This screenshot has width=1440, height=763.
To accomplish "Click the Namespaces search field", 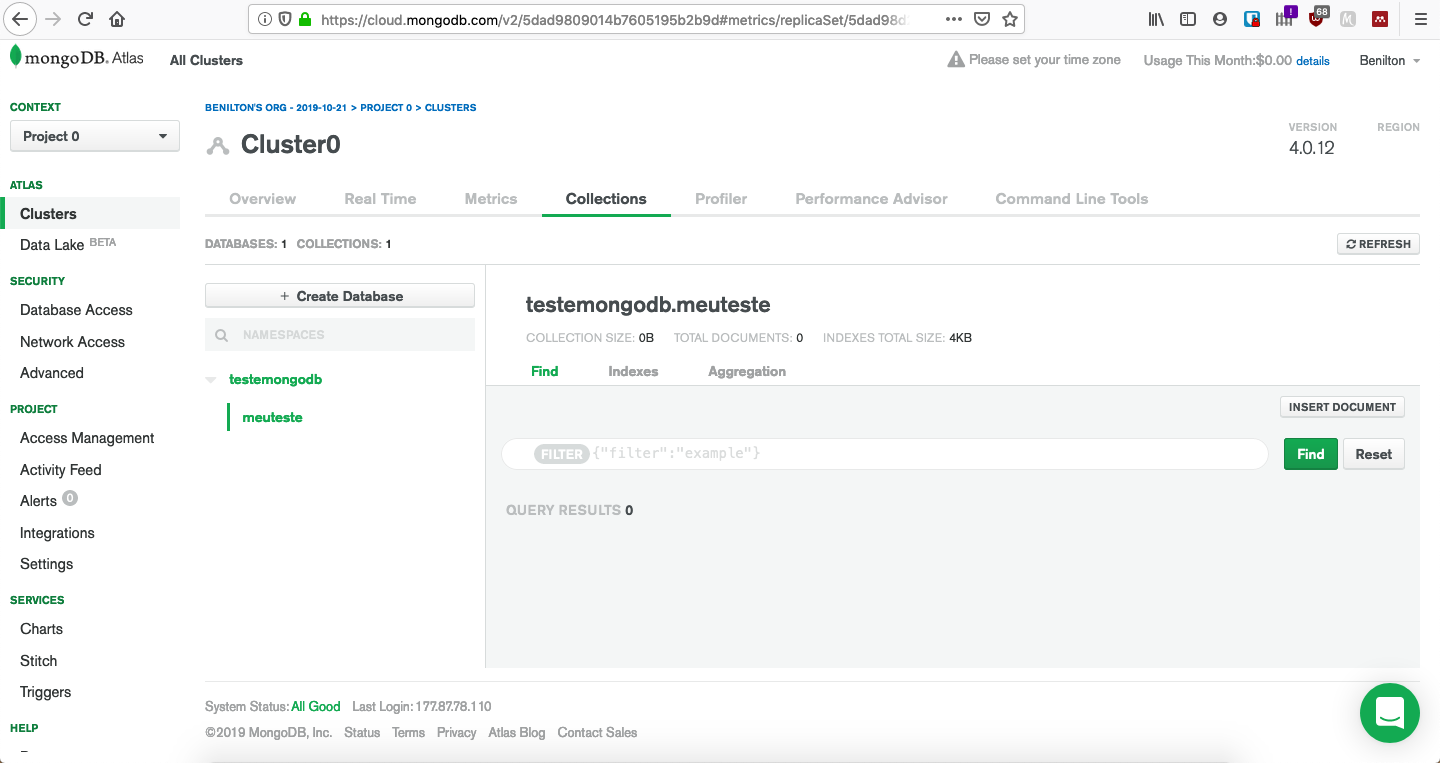I will pyautogui.click(x=340, y=335).
